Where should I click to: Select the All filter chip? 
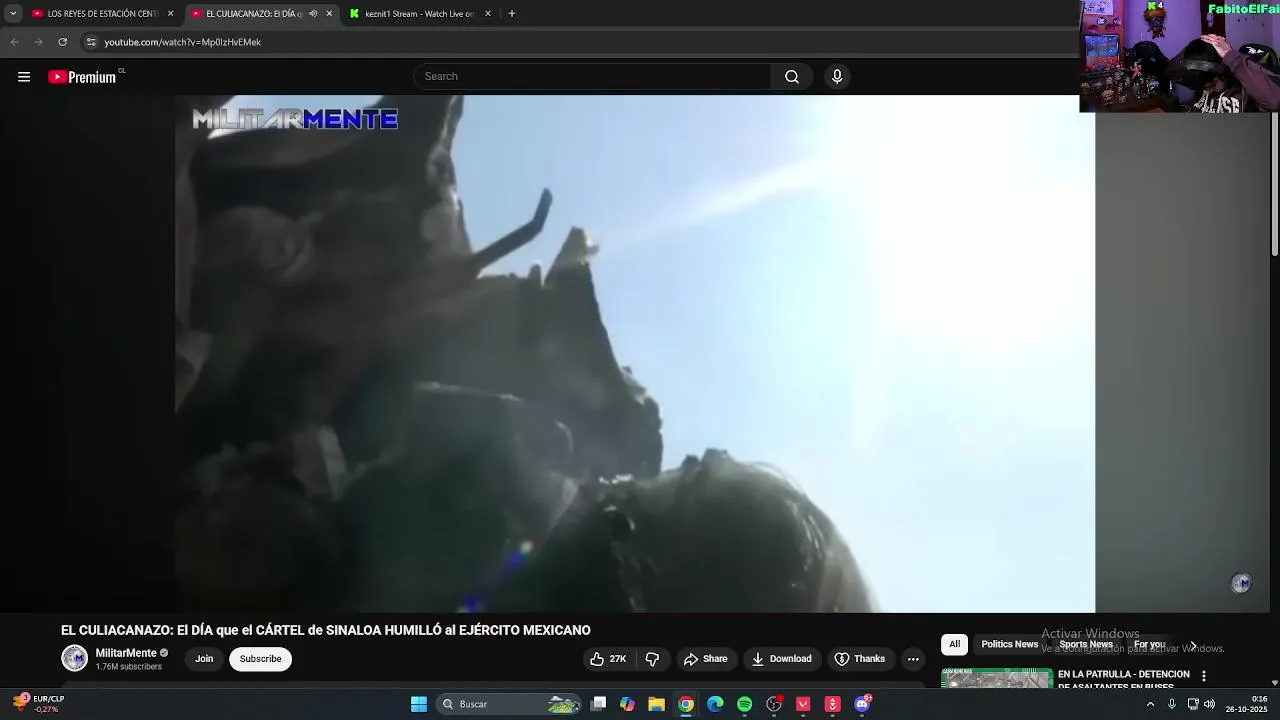[x=954, y=645]
